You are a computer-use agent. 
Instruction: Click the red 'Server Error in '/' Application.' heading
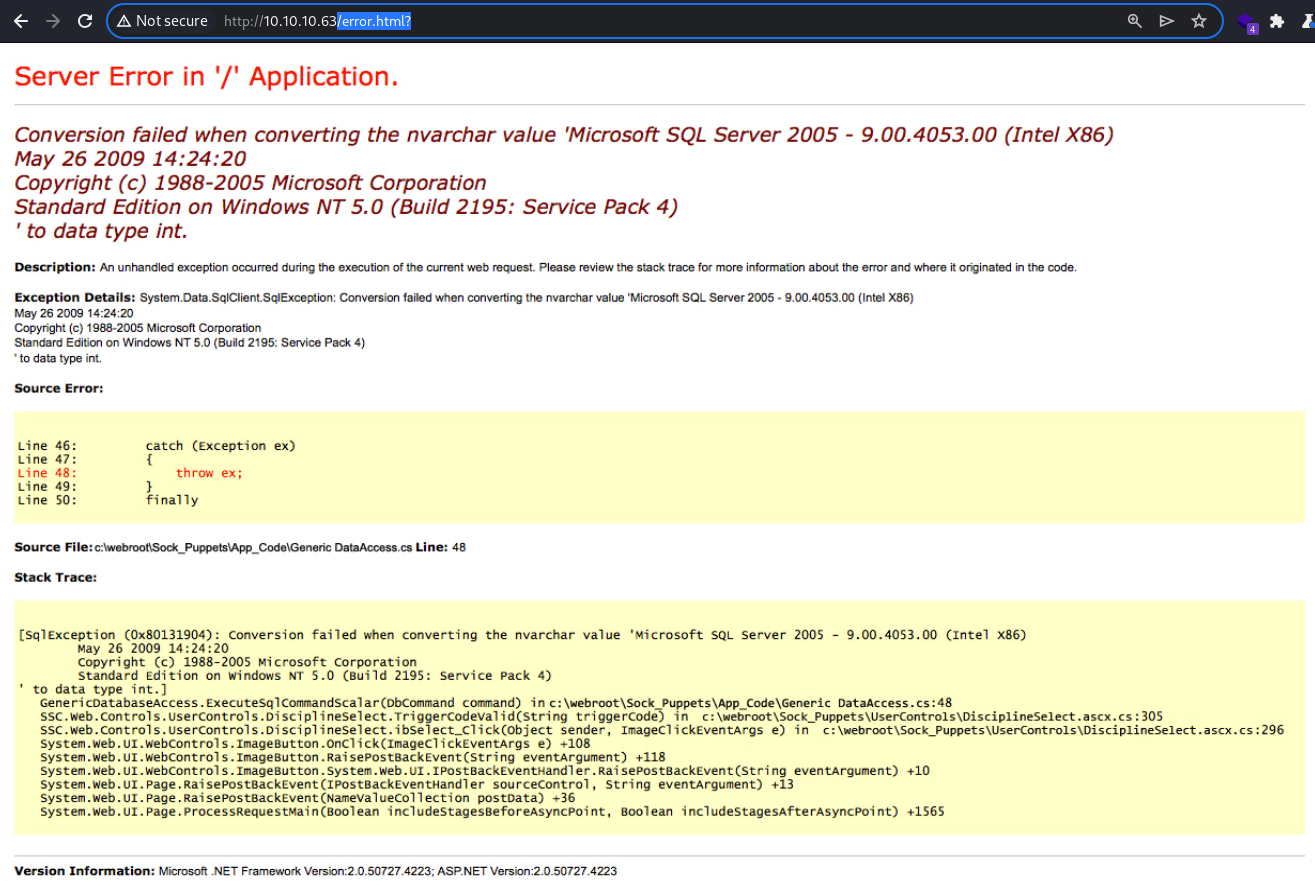[x=206, y=77]
